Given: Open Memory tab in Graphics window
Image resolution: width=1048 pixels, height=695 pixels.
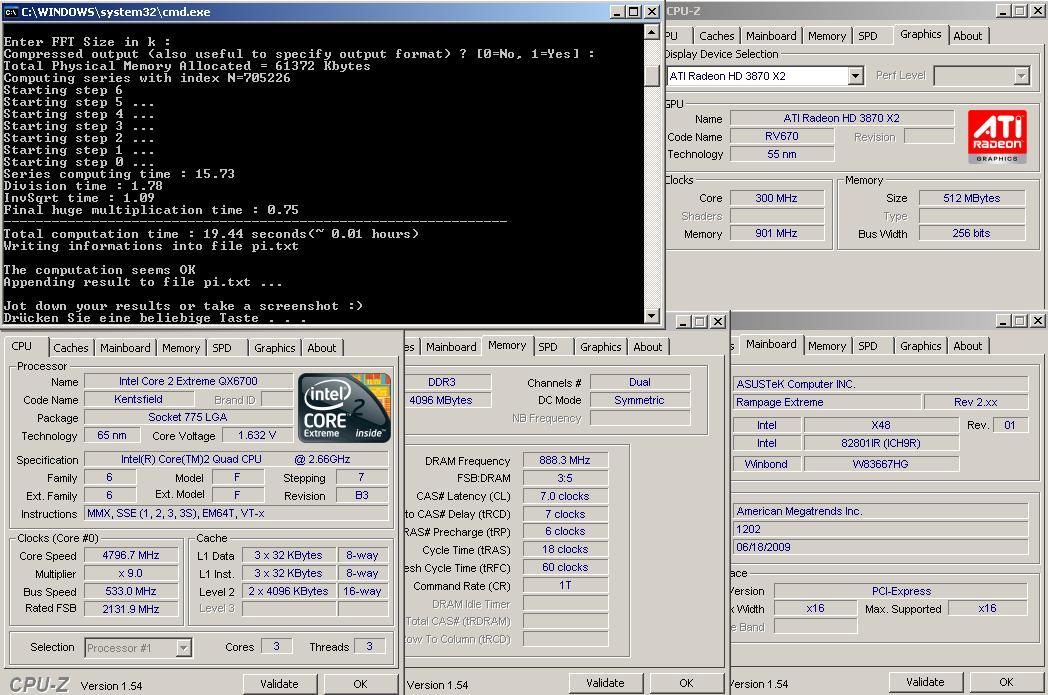Looking at the screenshot, I should pos(827,36).
